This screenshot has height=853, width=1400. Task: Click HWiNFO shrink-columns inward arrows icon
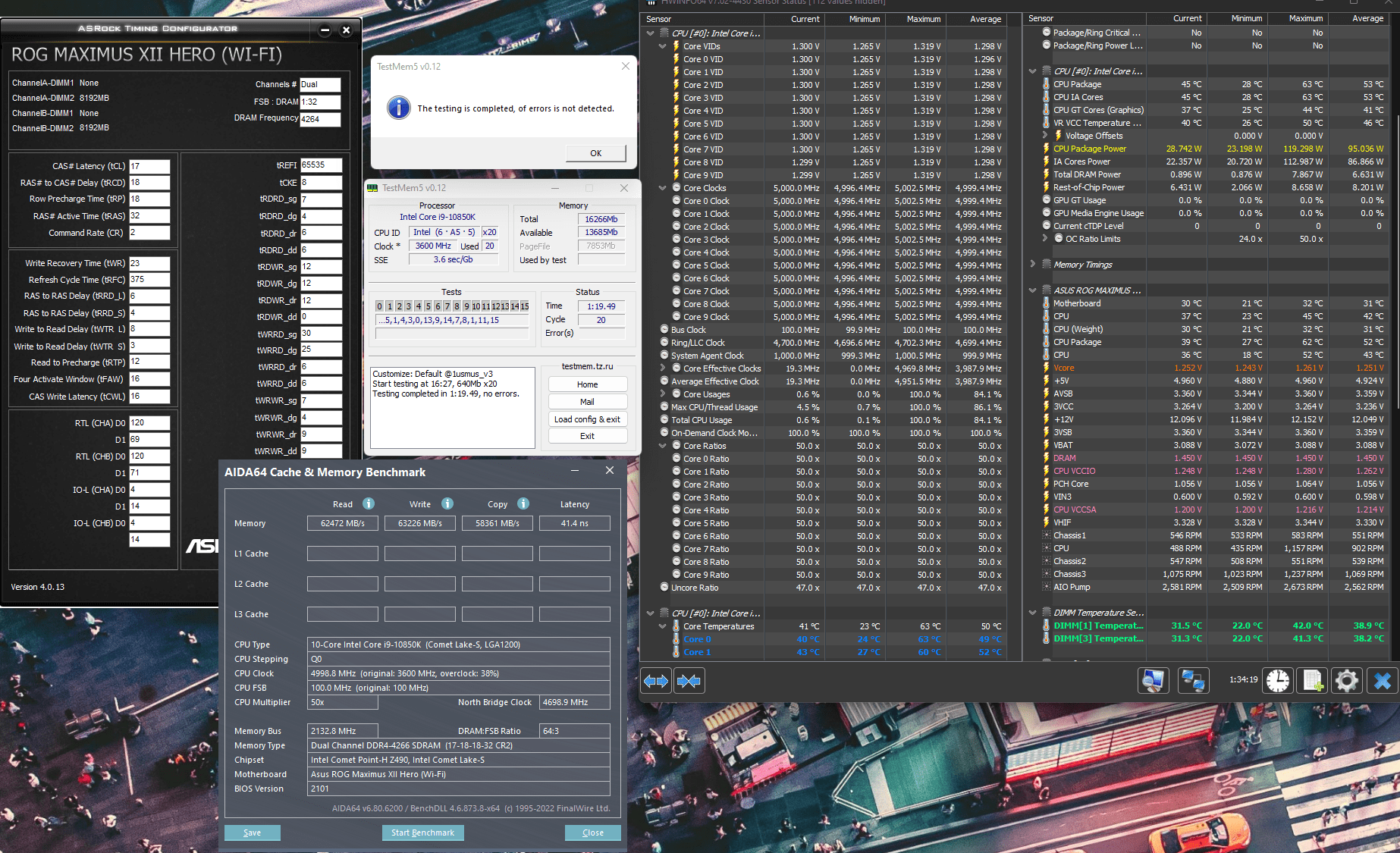point(689,681)
